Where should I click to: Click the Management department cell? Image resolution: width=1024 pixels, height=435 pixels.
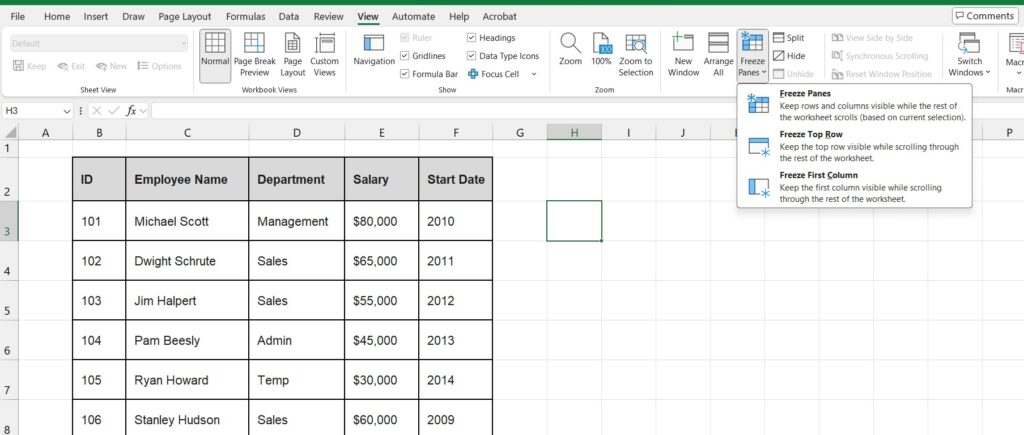tap(296, 221)
